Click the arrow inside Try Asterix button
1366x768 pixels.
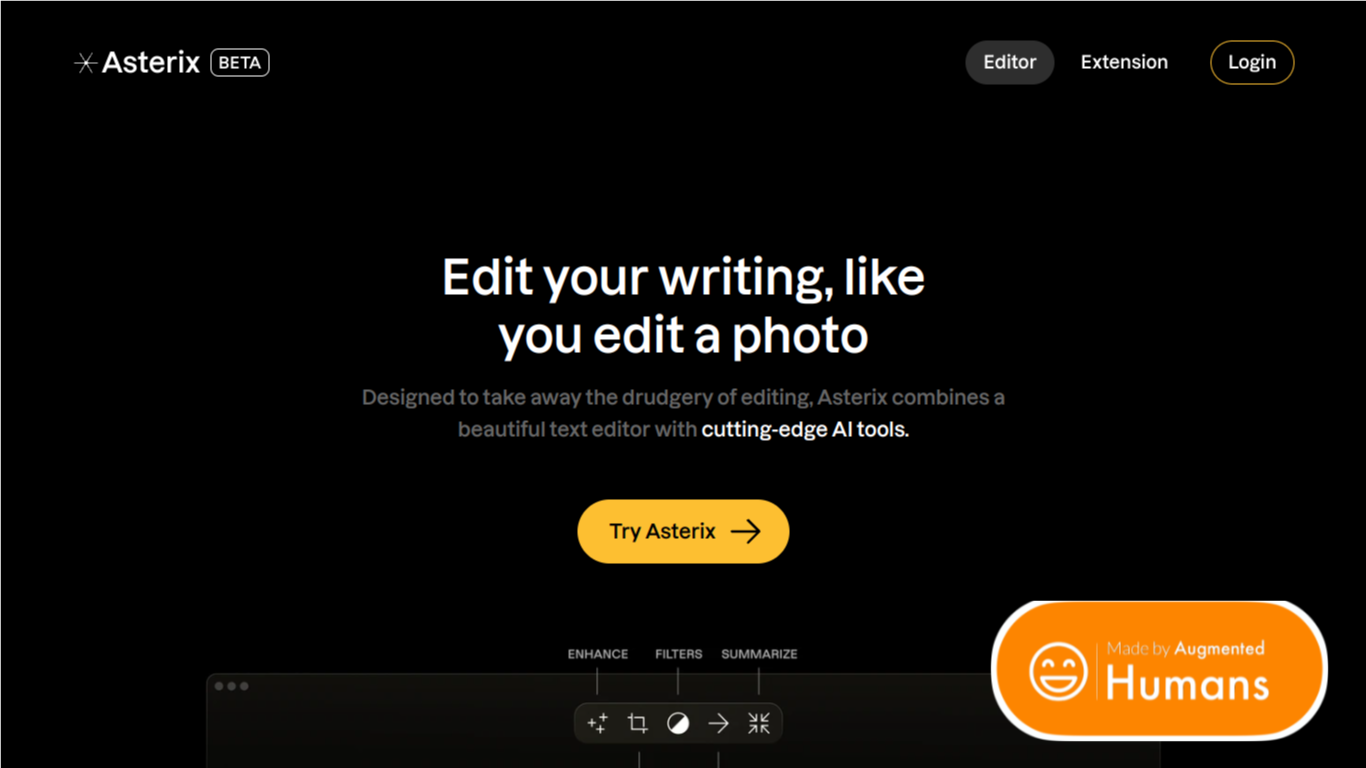pyautogui.click(x=745, y=531)
